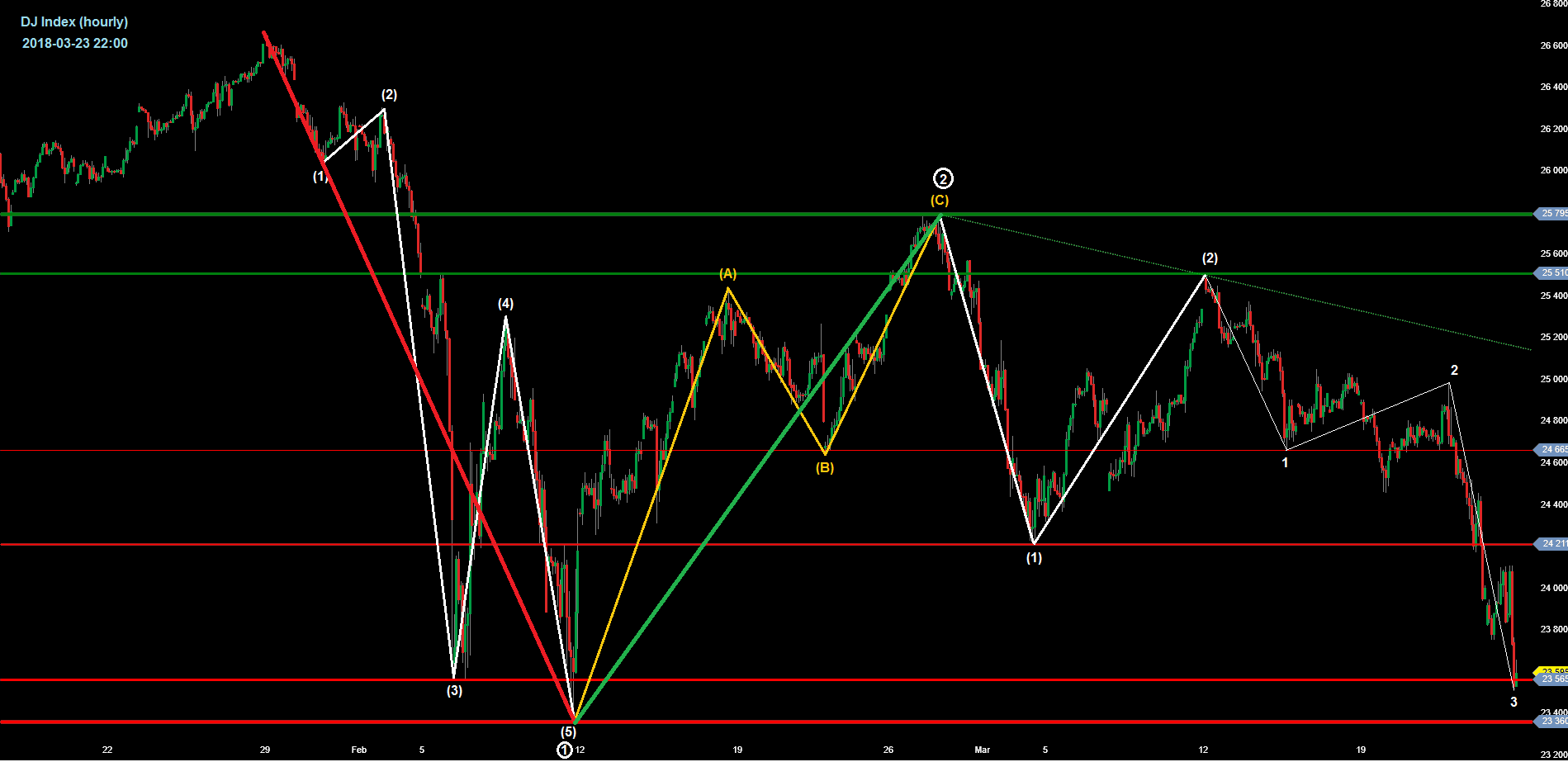This screenshot has width=1568, height=762.
Task: Click the 2018-03-23 22:00 timestamp label
Action: (75, 44)
